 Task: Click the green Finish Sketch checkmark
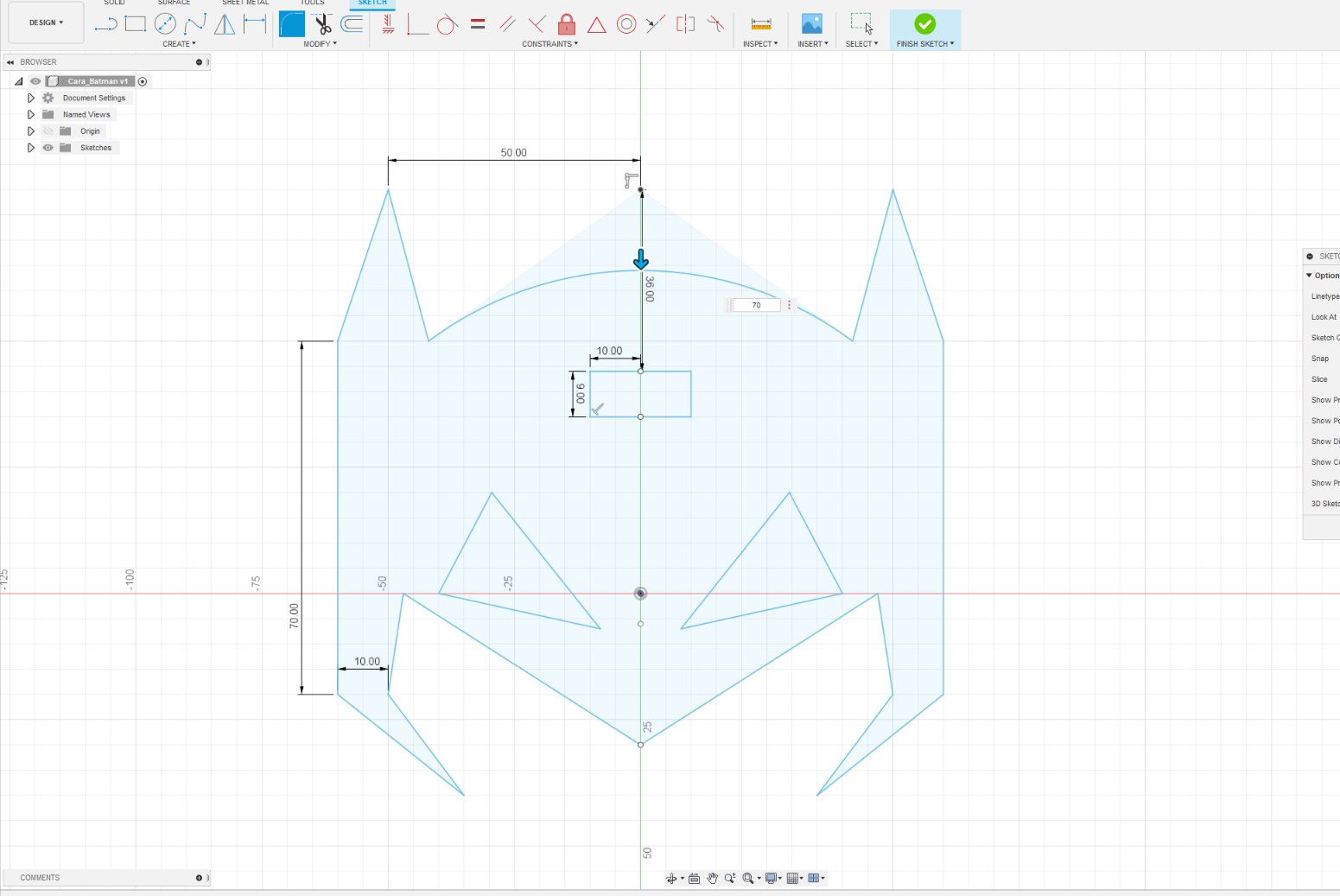click(x=924, y=23)
